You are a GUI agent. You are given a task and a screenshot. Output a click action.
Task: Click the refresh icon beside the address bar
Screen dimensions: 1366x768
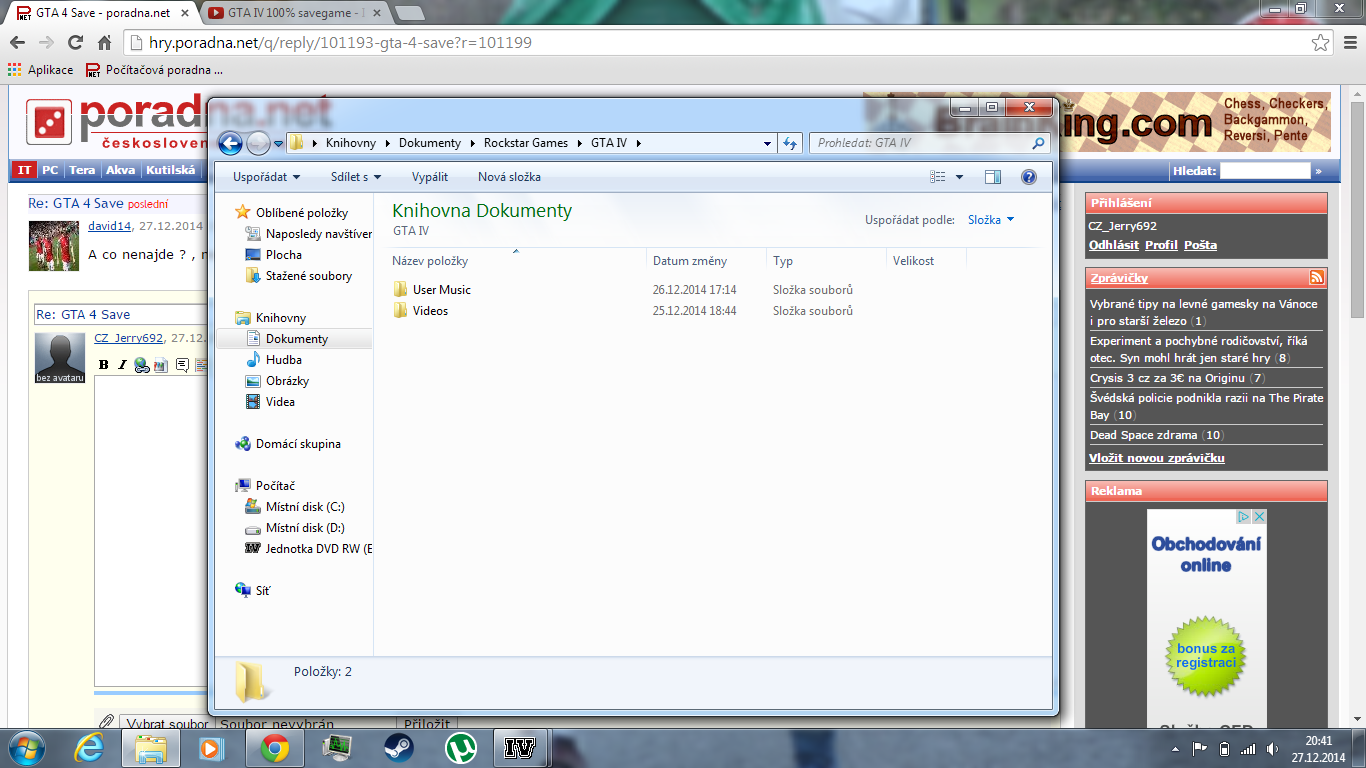point(790,143)
